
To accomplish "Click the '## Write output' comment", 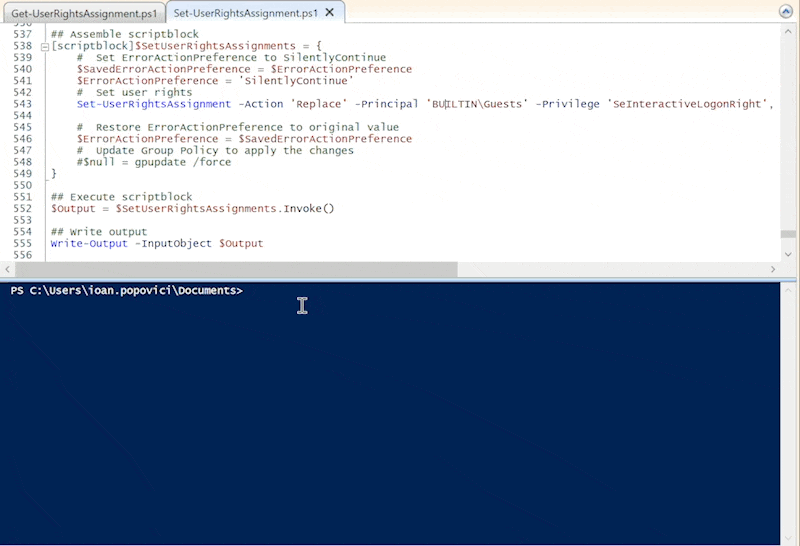I will 98,232.
